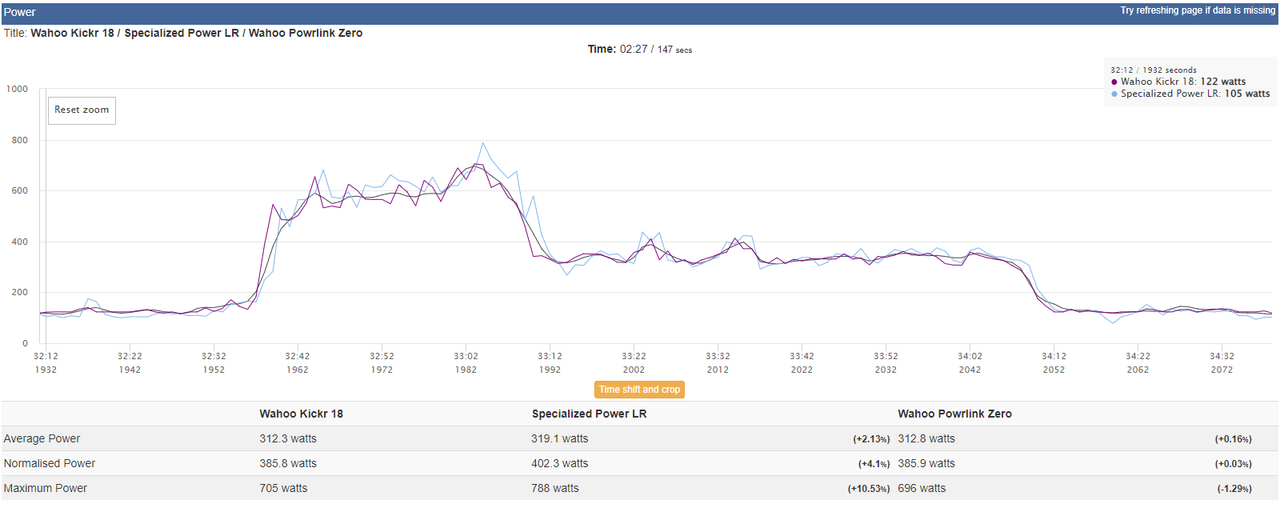Click the 34:12 x-axis tick label
The image size is (1280, 508).
click(x=1054, y=356)
